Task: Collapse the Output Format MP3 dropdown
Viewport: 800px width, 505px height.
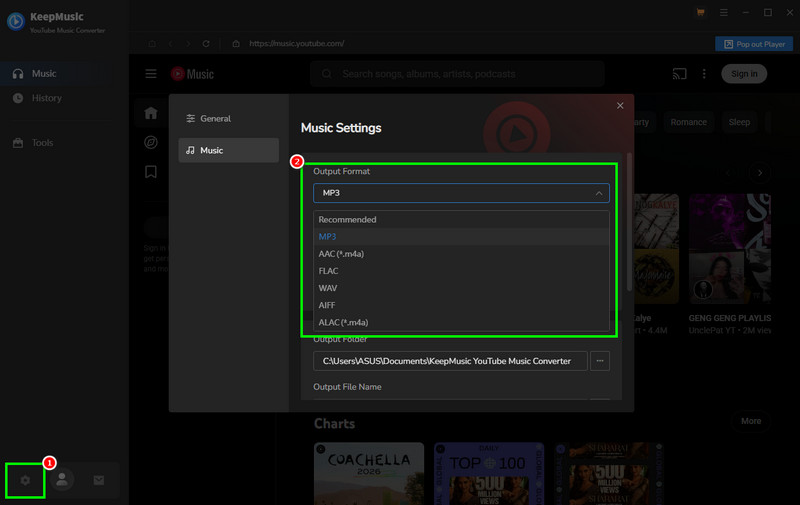Action: pyautogui.click(x=461, y=193)
